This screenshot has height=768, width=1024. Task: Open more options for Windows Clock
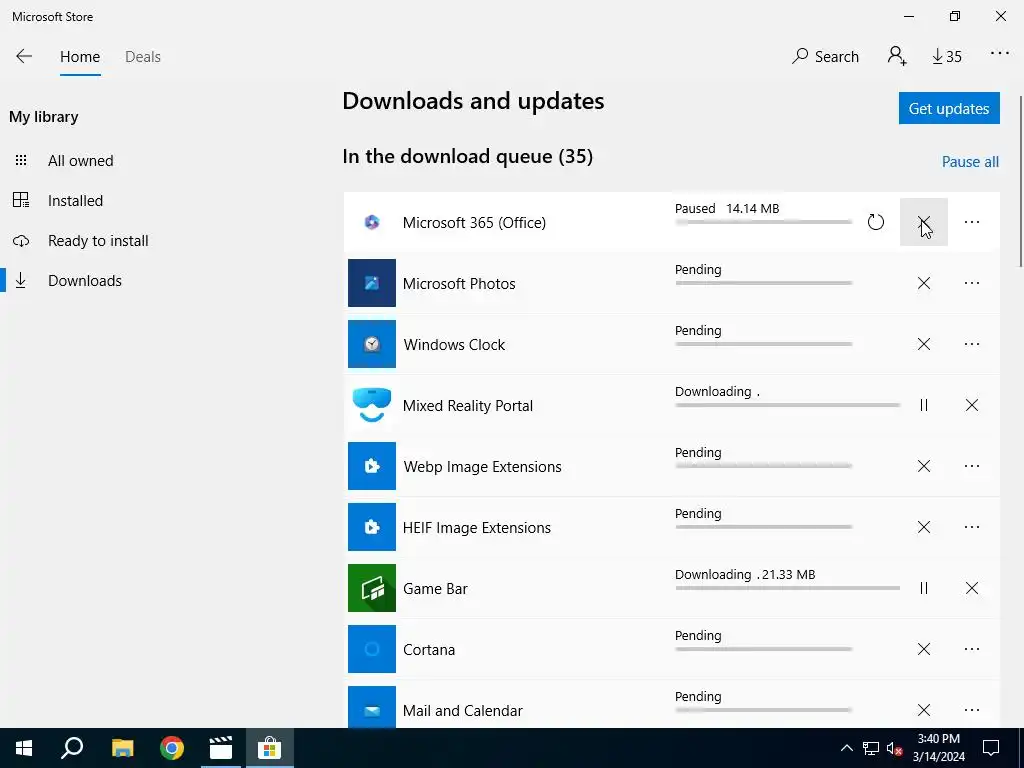(x=972, y=344)
